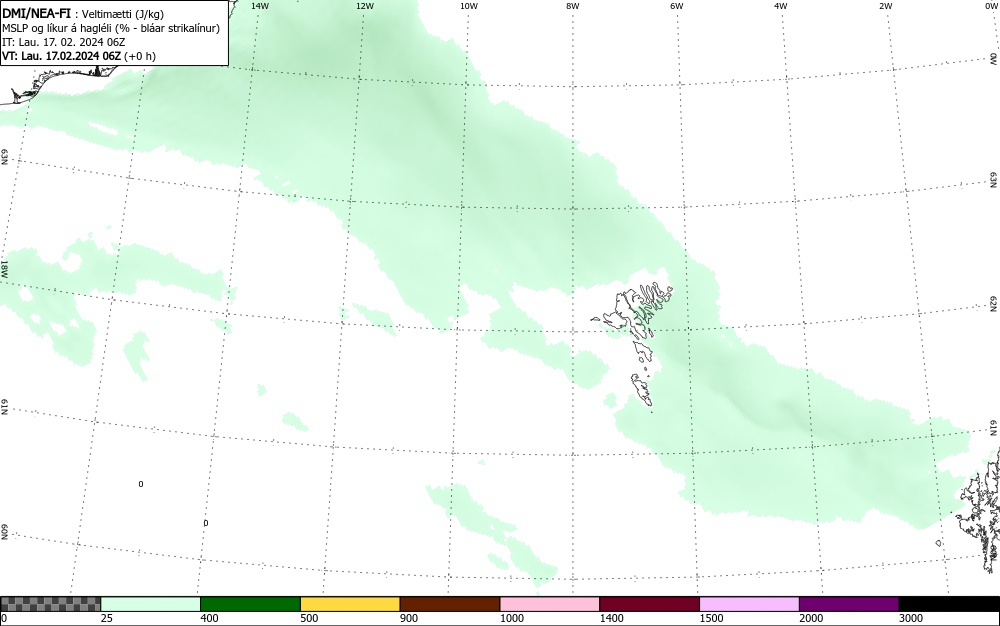Click the maroon 1400-1500 legend swatch
This screenshot has width=1000, height=626.
point(649,604)
